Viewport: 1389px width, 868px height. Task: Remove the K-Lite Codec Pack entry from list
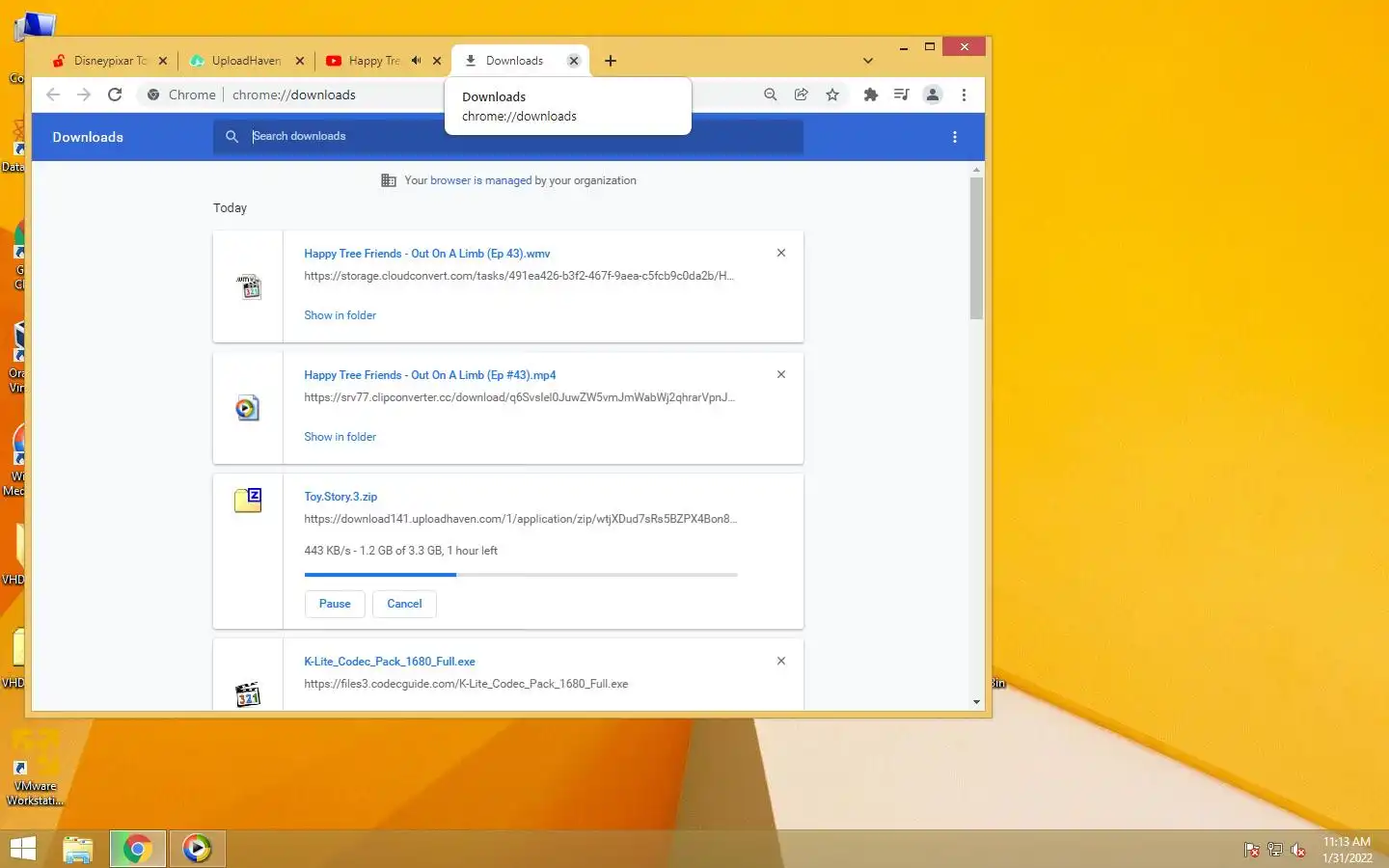coord(781,661)
